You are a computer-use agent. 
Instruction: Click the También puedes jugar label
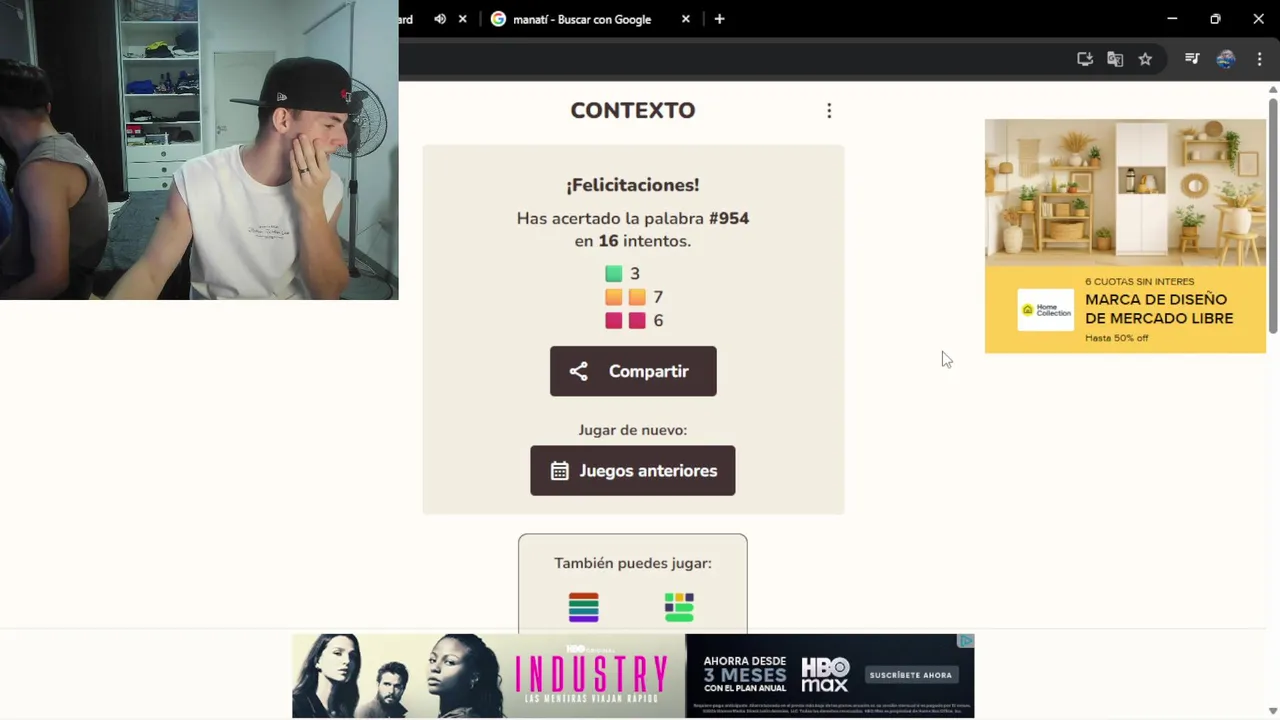coord(633,563)
